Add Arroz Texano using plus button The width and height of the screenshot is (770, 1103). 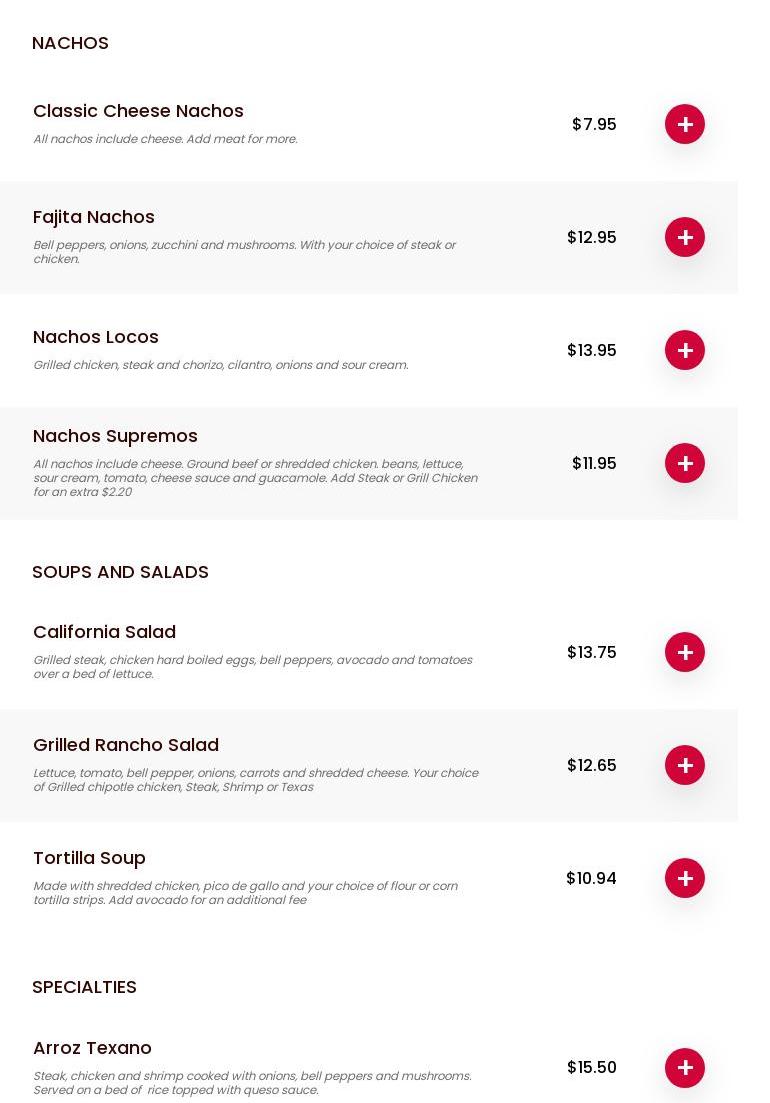[685, 1068]
